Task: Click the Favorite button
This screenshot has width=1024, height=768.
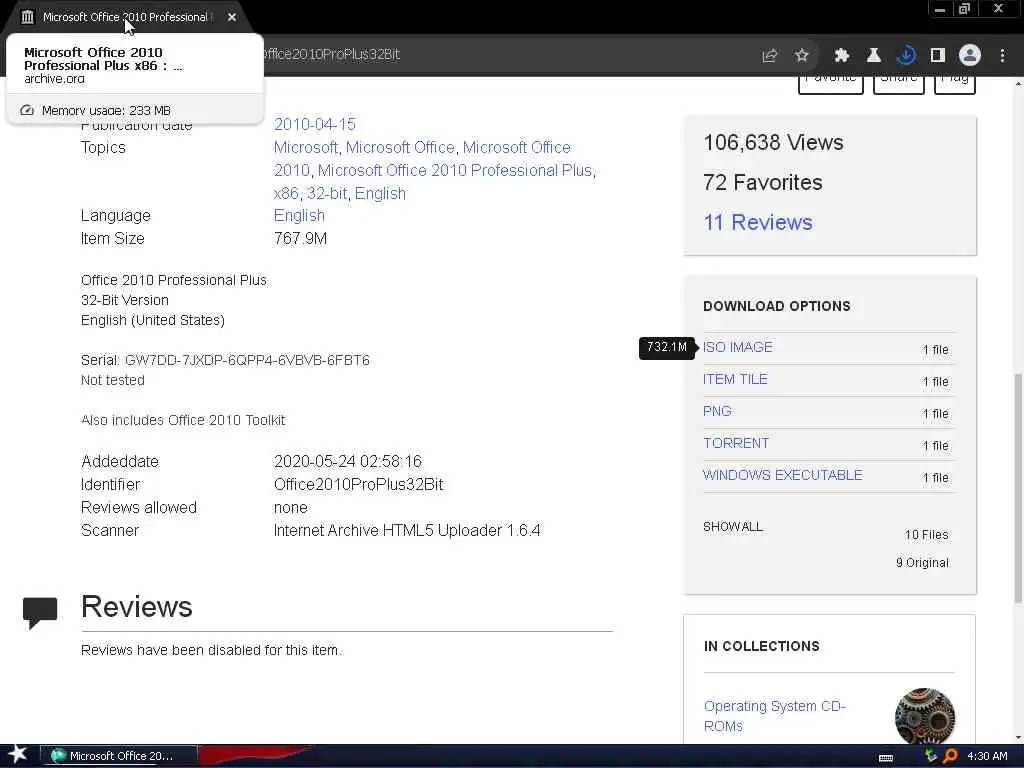Action: 831,83
